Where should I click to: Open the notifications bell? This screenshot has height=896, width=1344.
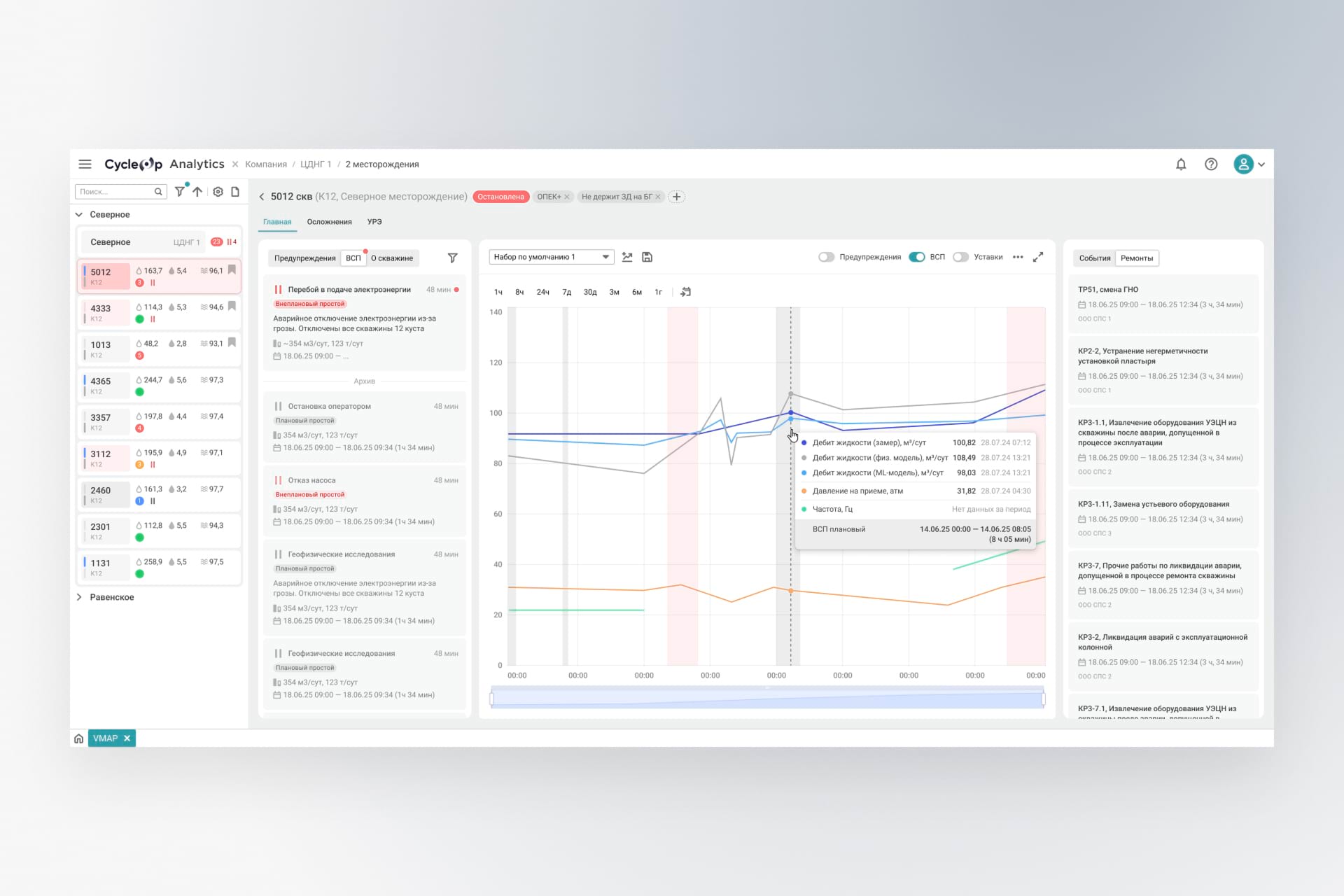[1180, 164]
